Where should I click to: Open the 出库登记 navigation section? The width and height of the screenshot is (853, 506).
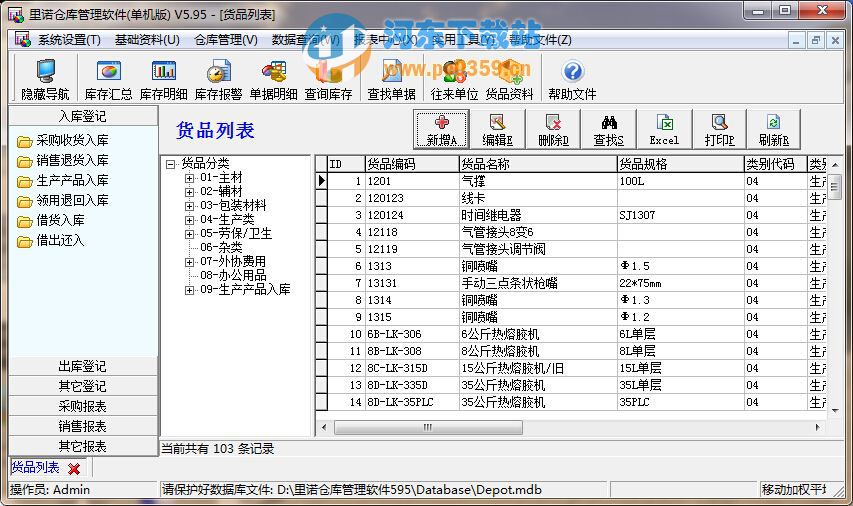click(x=83, y=366)
